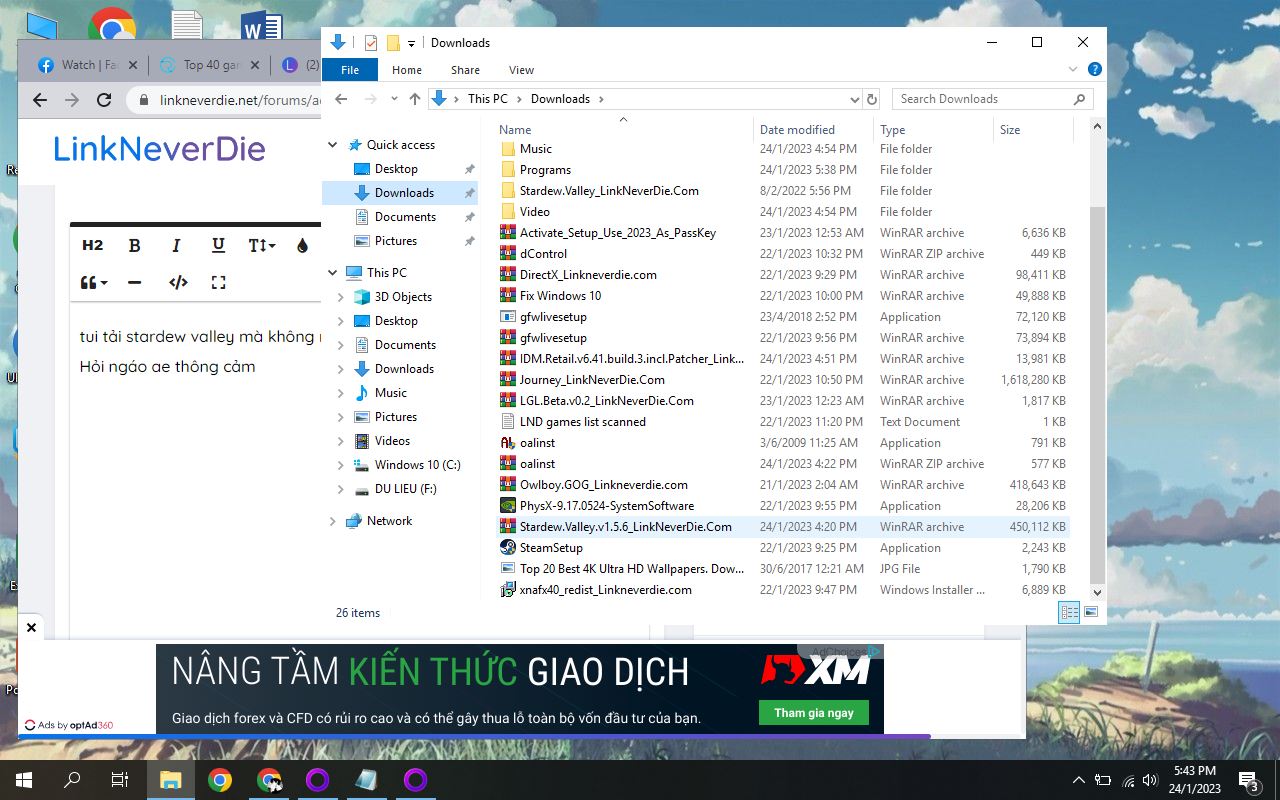Image resolution: width=1280 pixels, height=800 pixels.
Task: Click the Underline formatting icon
Action: (x=218, y=245)
